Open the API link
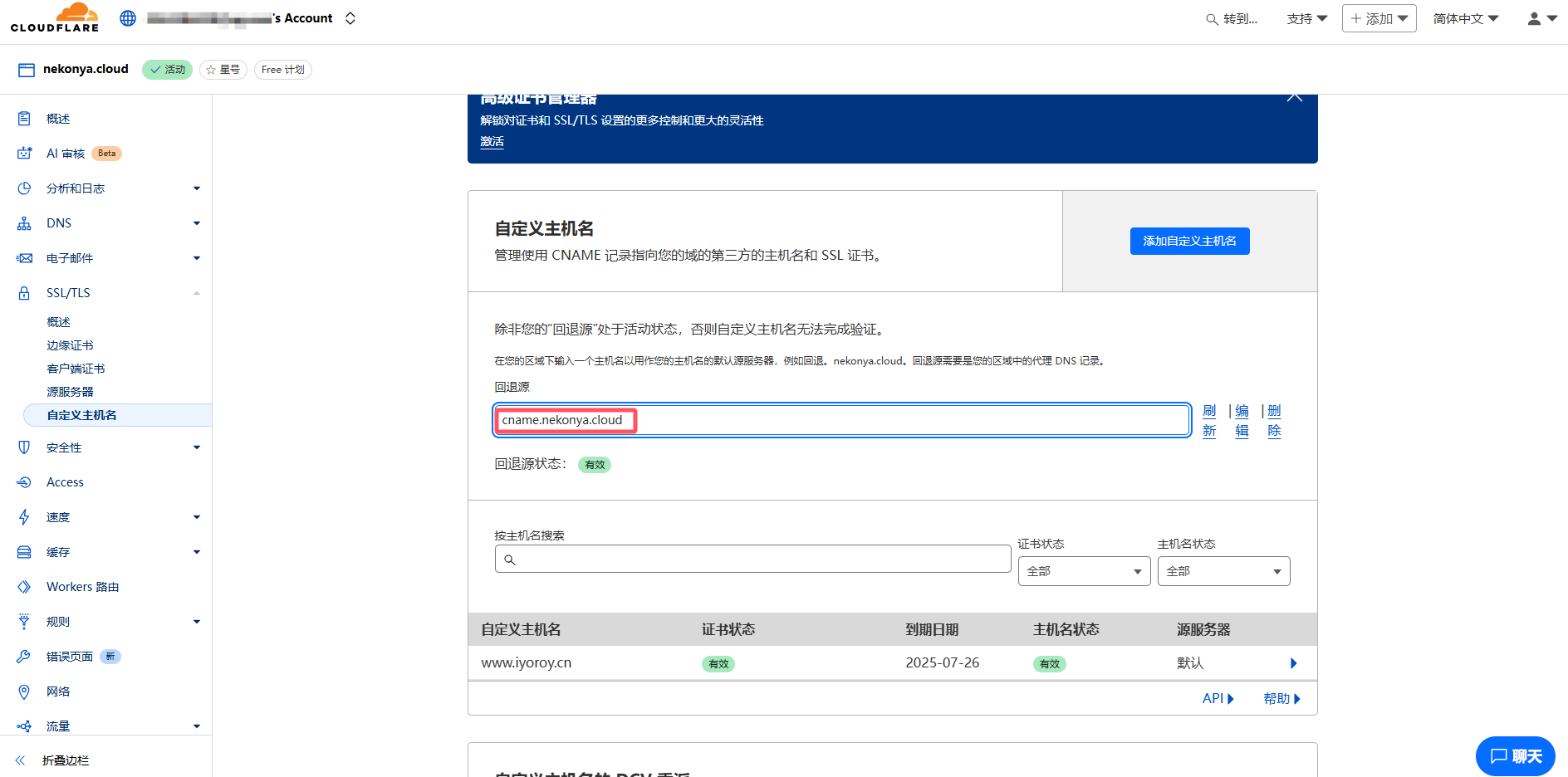 pyautogui.click(x=1218, y=698)
